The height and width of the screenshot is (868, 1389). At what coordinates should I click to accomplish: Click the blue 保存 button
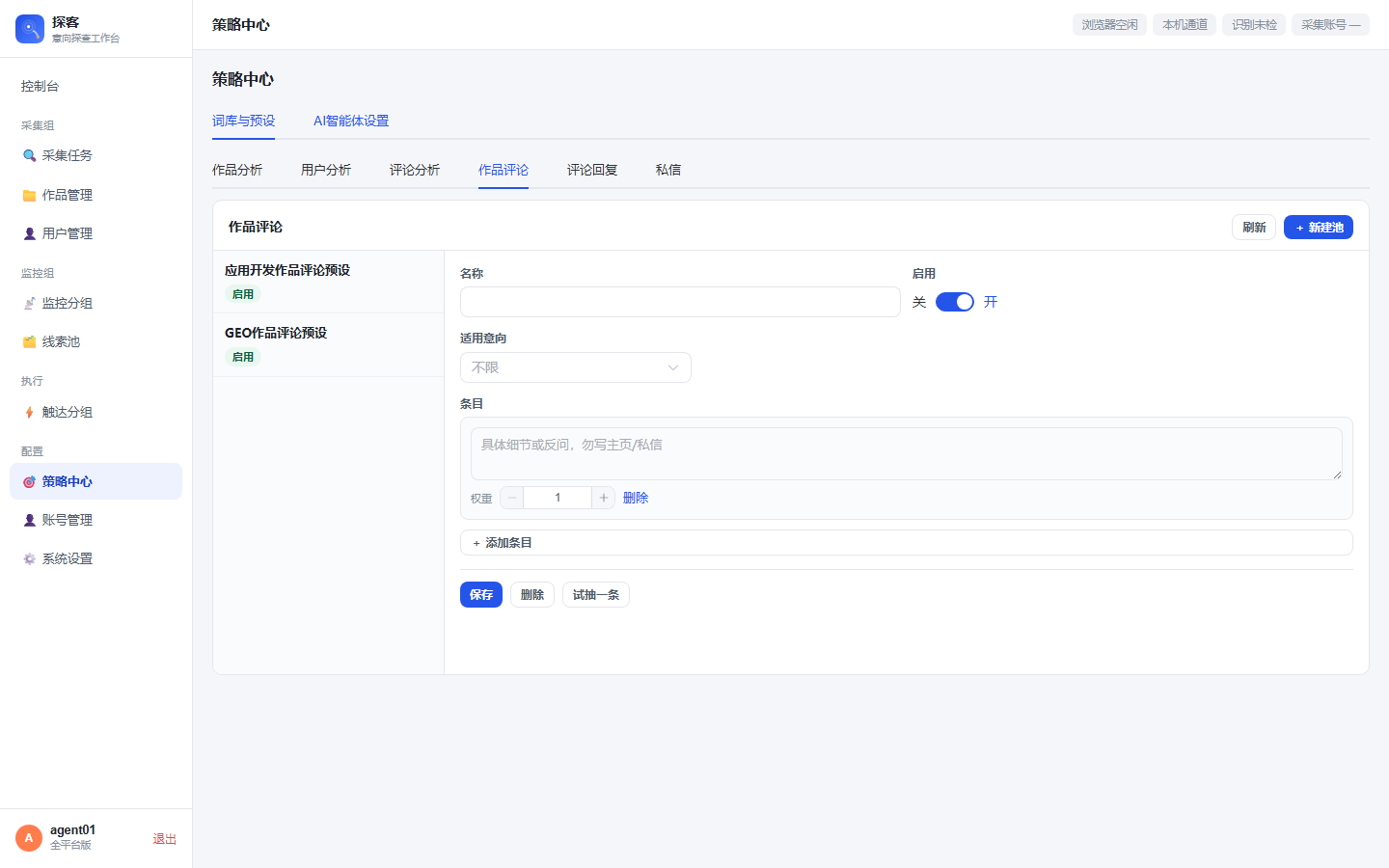pyautogui.click(x=481, y=594)
